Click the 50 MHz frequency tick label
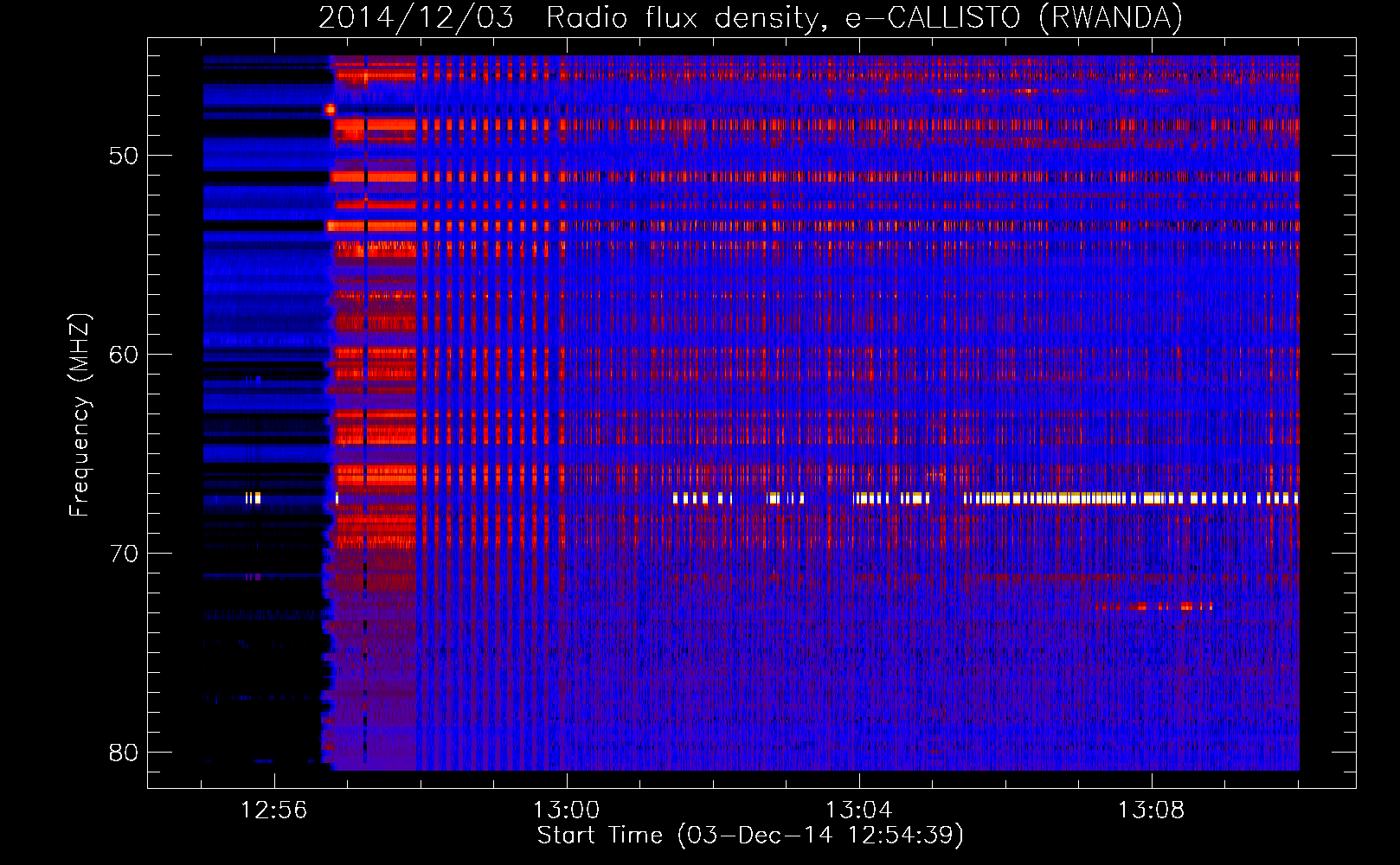The height and width of the screenshot is (865, 1400). point(124,156)
